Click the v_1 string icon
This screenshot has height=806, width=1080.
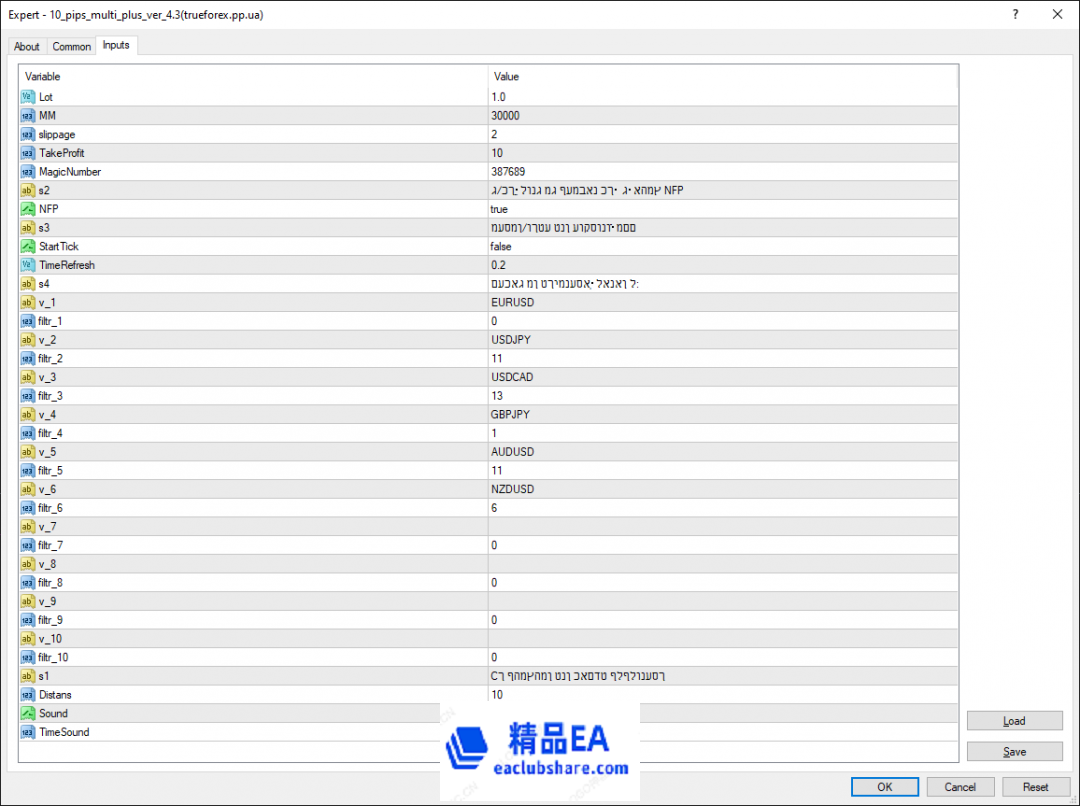tap(28, 302)
